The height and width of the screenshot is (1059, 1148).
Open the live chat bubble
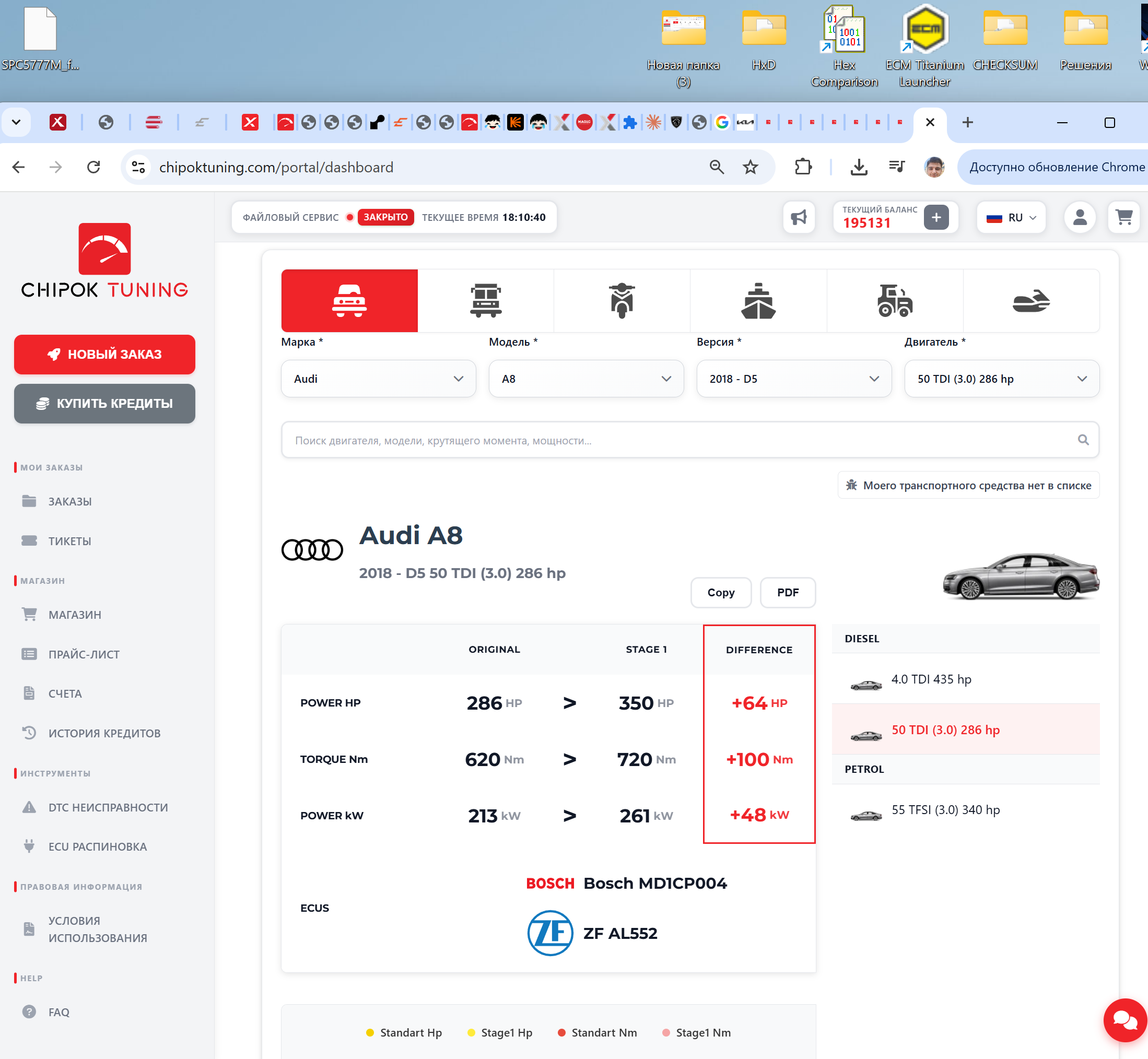1124,1020
